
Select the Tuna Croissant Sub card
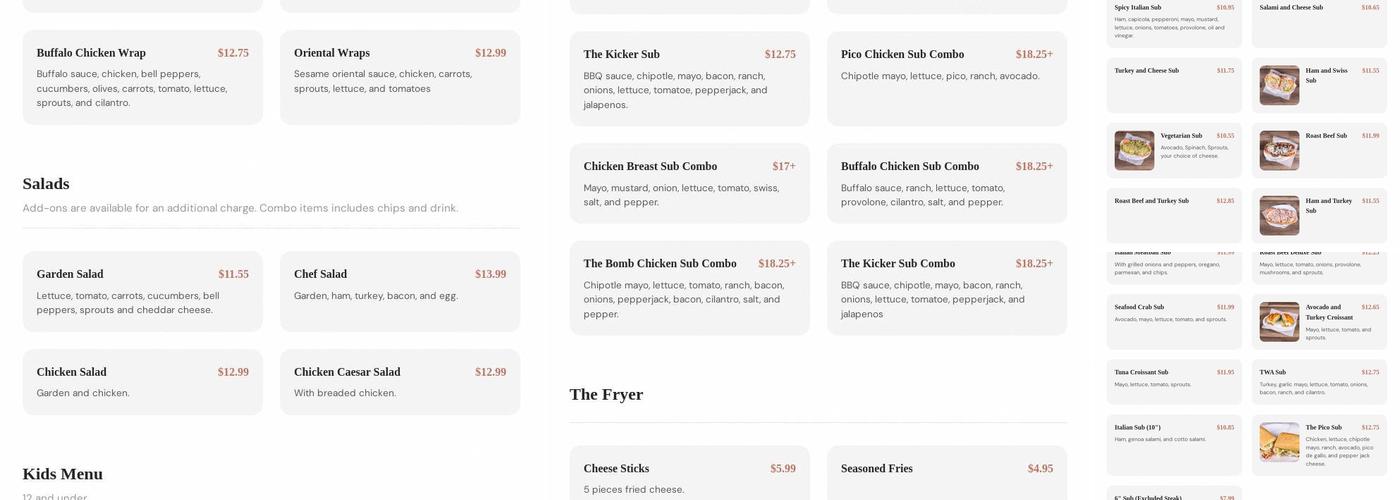pyautogui.click(x=1174, y=380)
